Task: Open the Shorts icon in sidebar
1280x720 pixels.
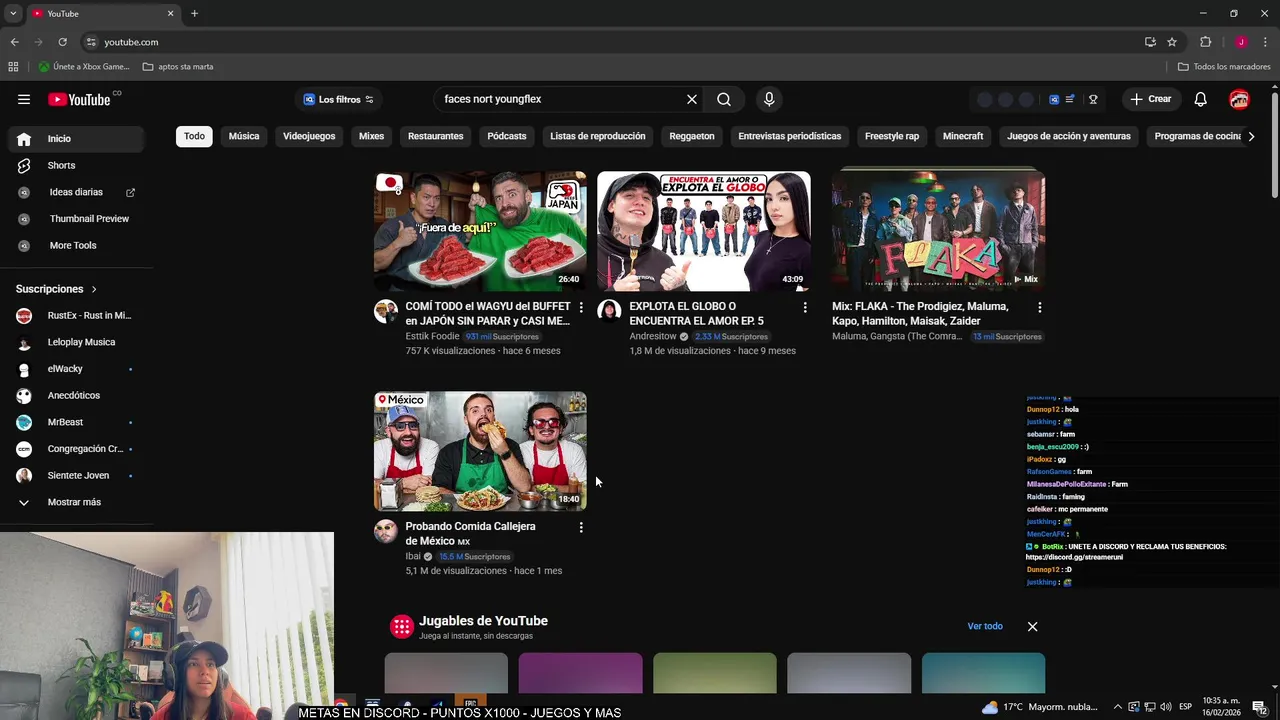Action: point(24,165)
